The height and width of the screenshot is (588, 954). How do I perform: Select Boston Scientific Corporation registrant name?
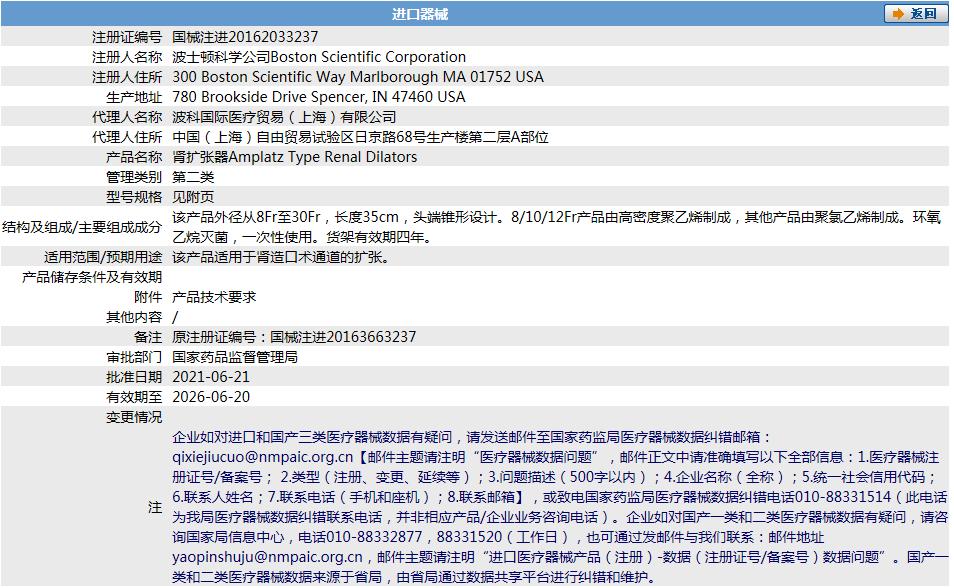tap(318, 56)
